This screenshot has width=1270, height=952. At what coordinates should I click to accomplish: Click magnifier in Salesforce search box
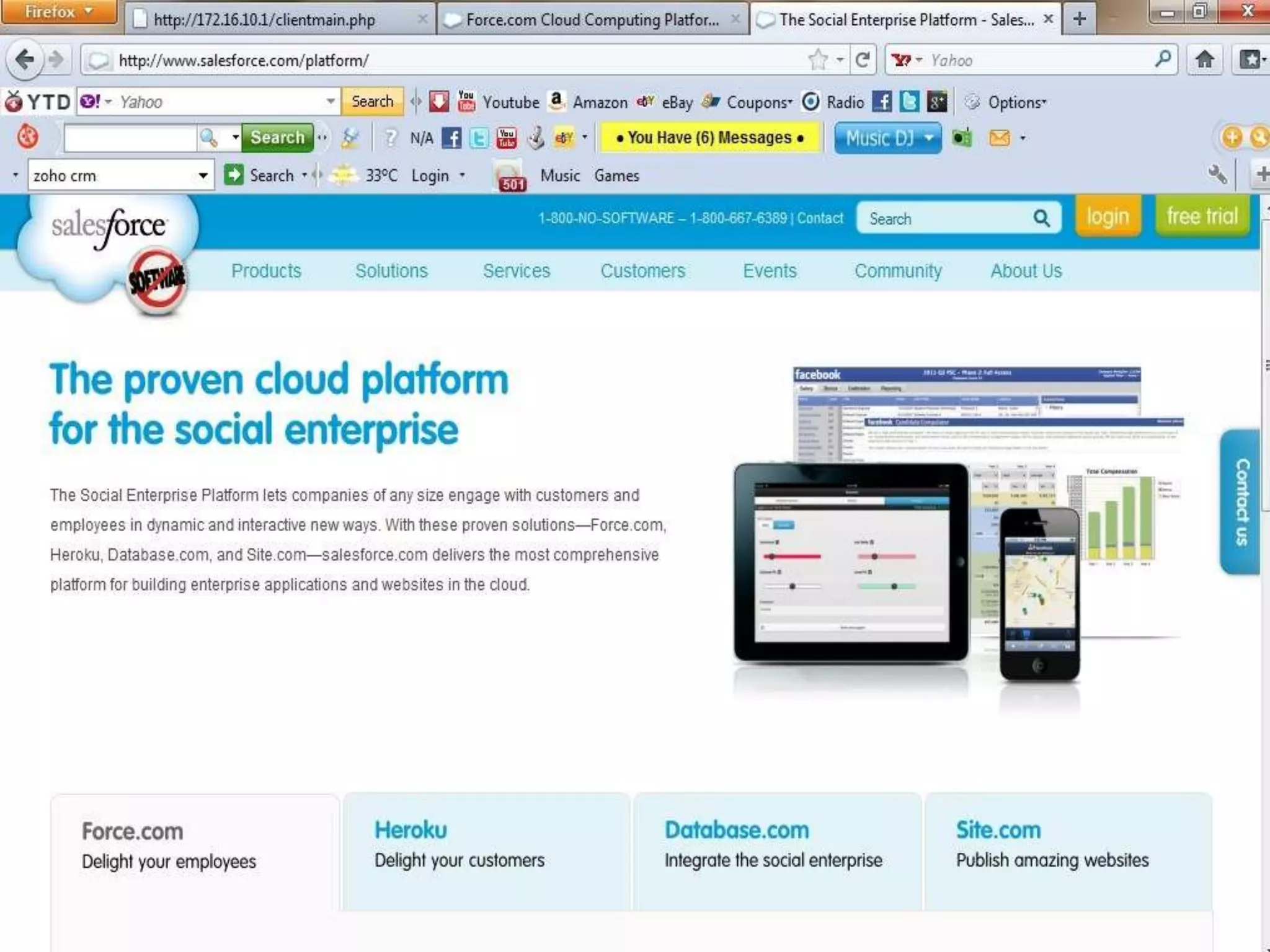[x=1041, y=218]
